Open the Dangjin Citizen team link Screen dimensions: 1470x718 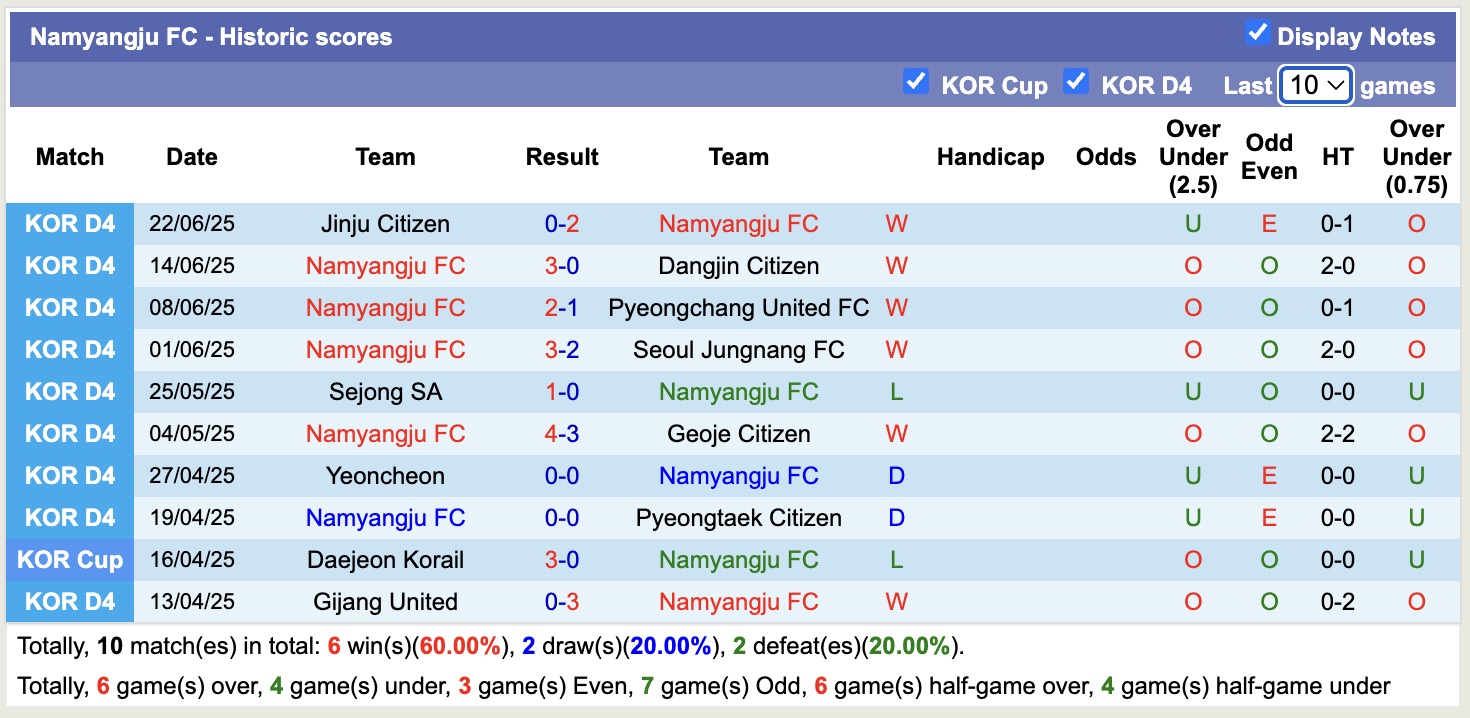(x=738, y=266)
